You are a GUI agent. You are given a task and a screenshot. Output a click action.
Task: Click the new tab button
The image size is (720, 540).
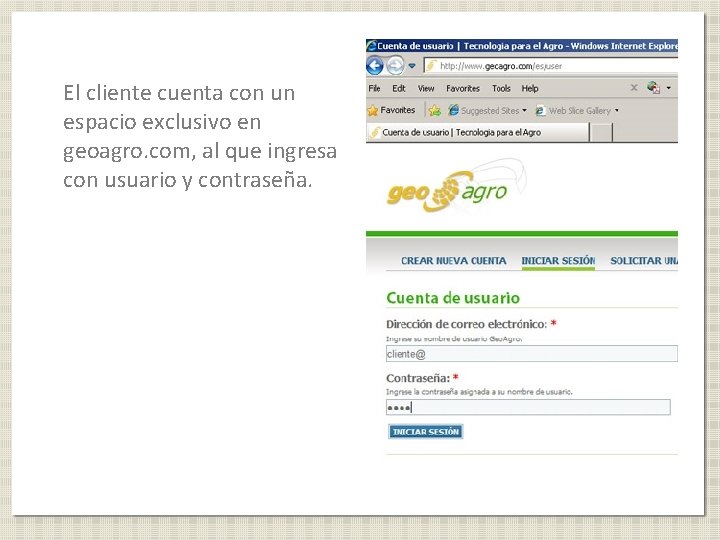point(601,133)
